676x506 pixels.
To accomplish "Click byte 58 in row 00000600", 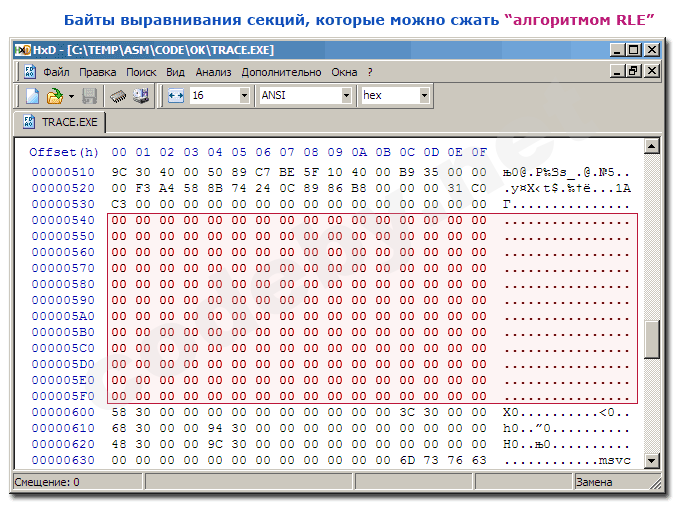I will point(119,412).
